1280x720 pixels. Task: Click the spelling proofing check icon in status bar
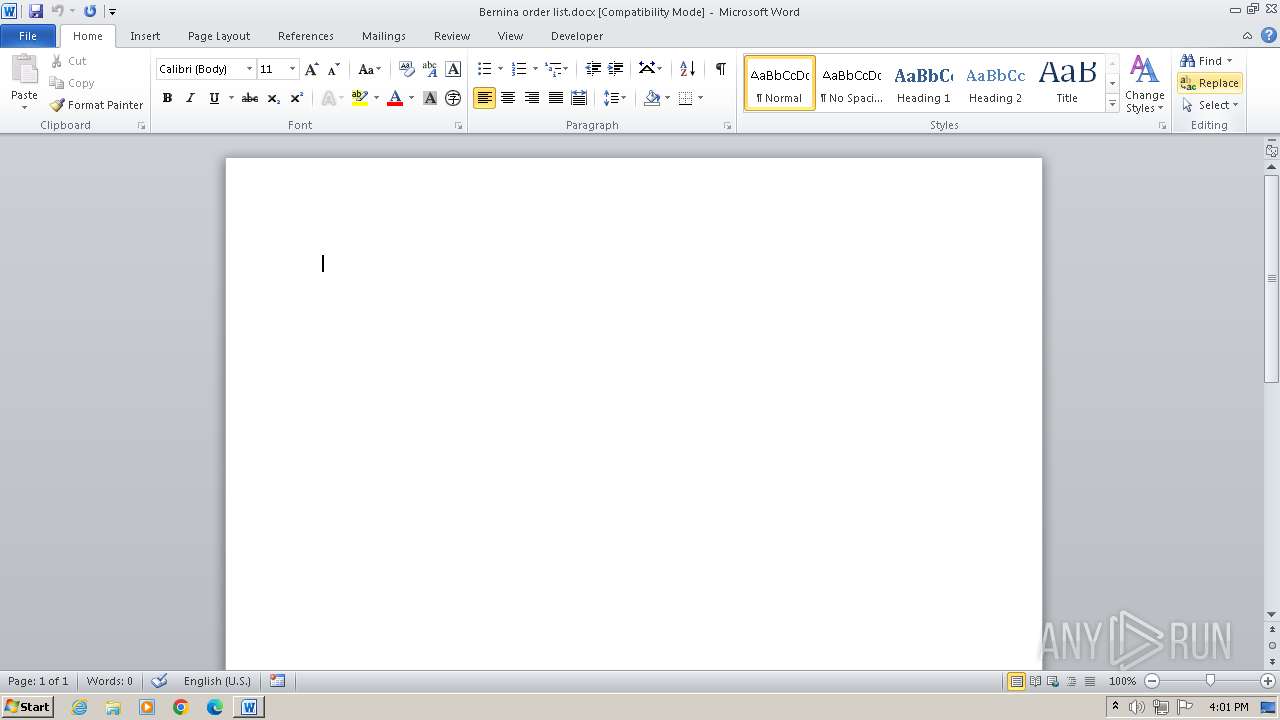click(x=159, y=681)
